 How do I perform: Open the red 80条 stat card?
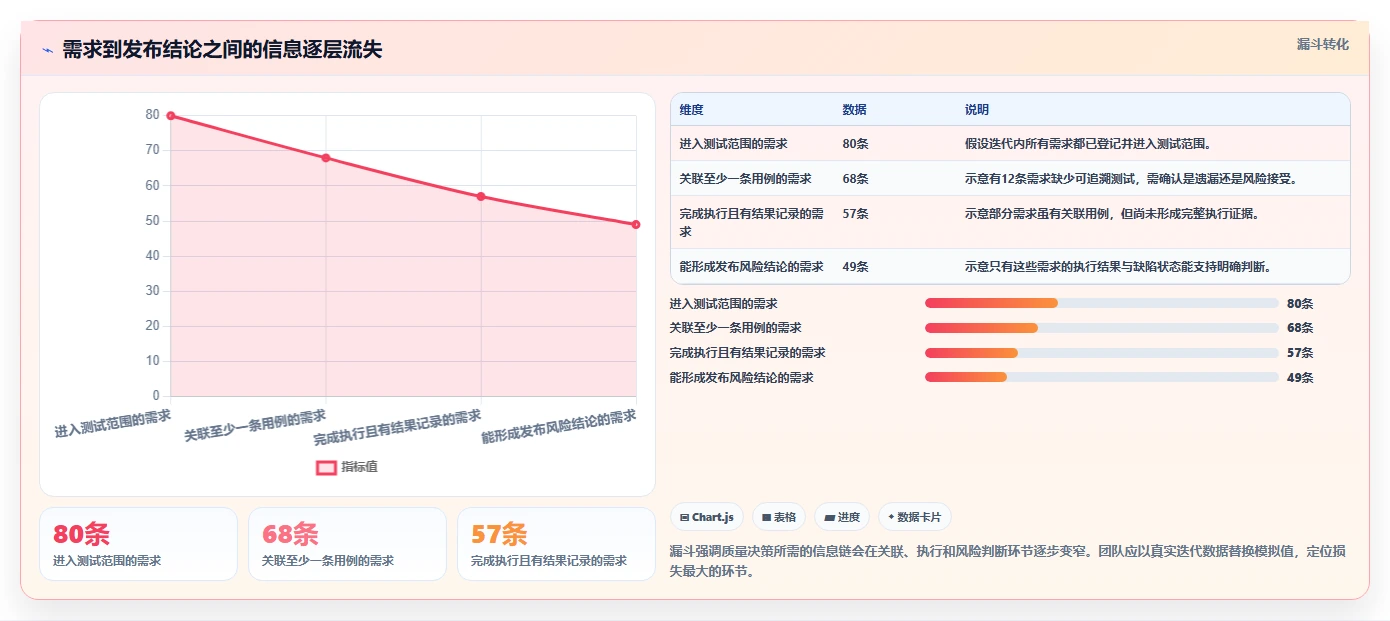[139, 544]
